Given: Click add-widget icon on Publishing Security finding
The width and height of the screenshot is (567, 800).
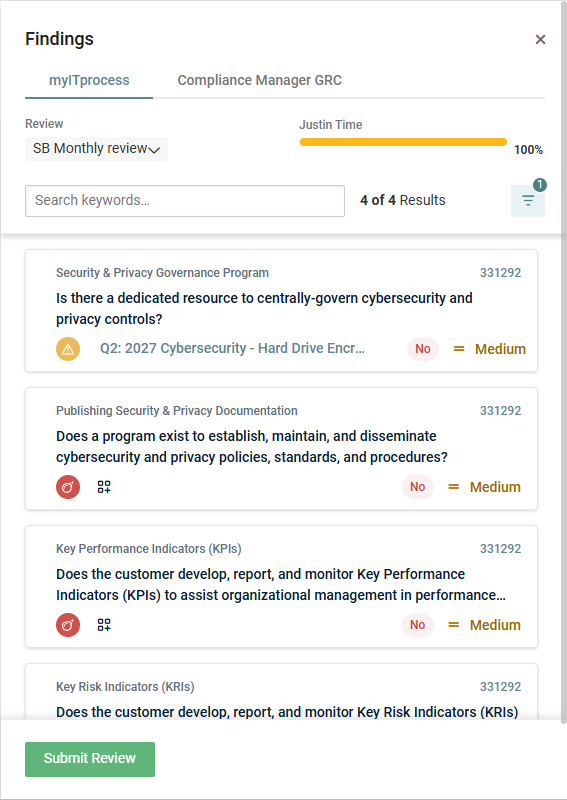Looking at the screenshot, I should coord(104,487).
